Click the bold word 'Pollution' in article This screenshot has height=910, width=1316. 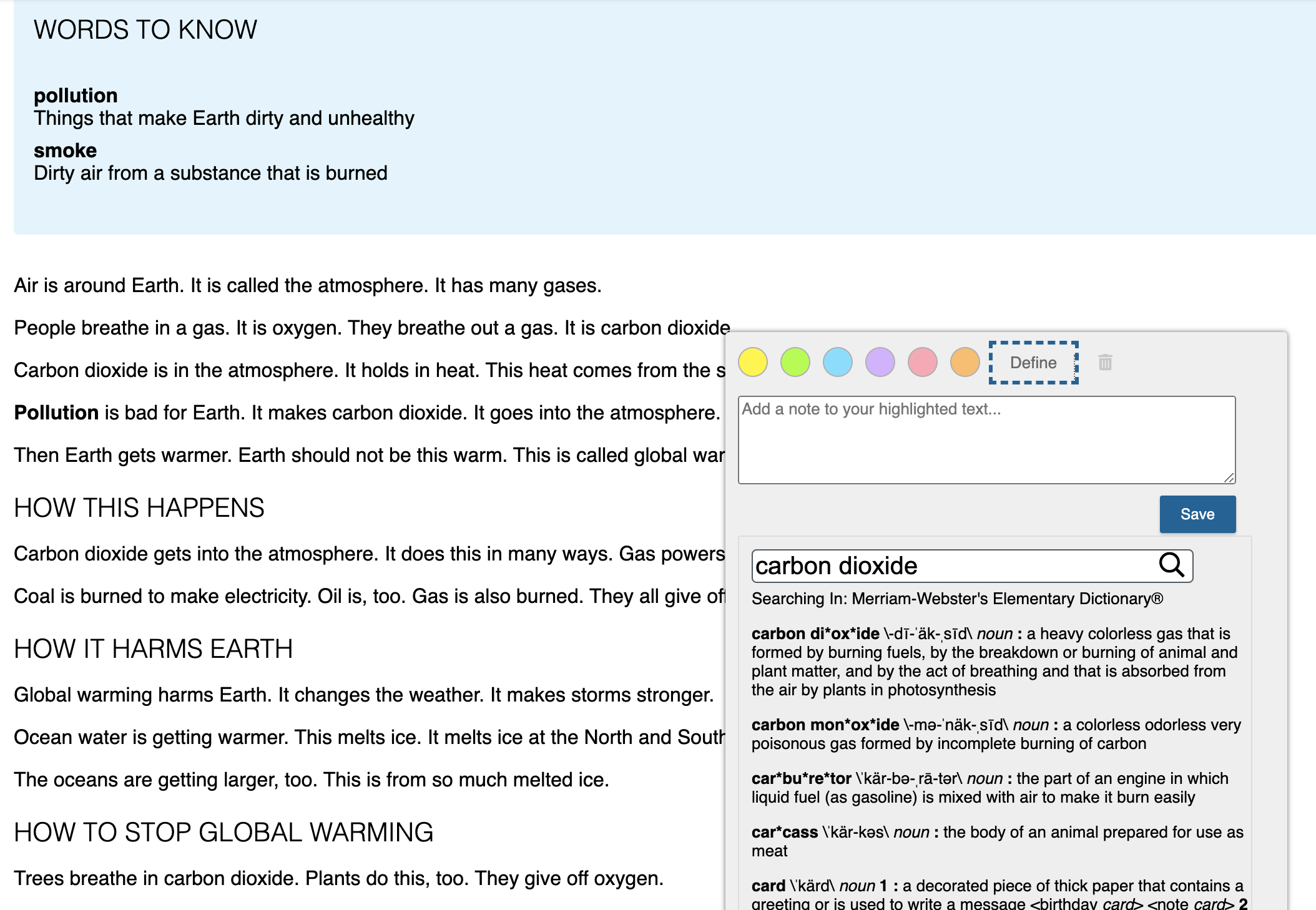56,413
